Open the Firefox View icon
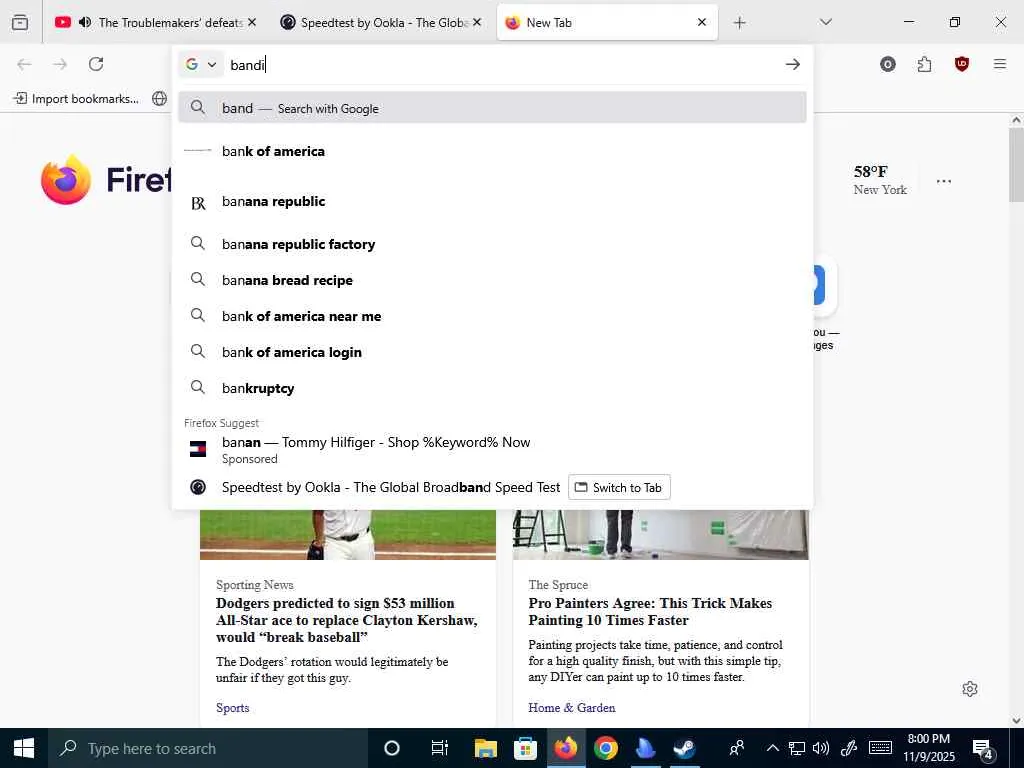1024x768 pixels. coord(20,22)
